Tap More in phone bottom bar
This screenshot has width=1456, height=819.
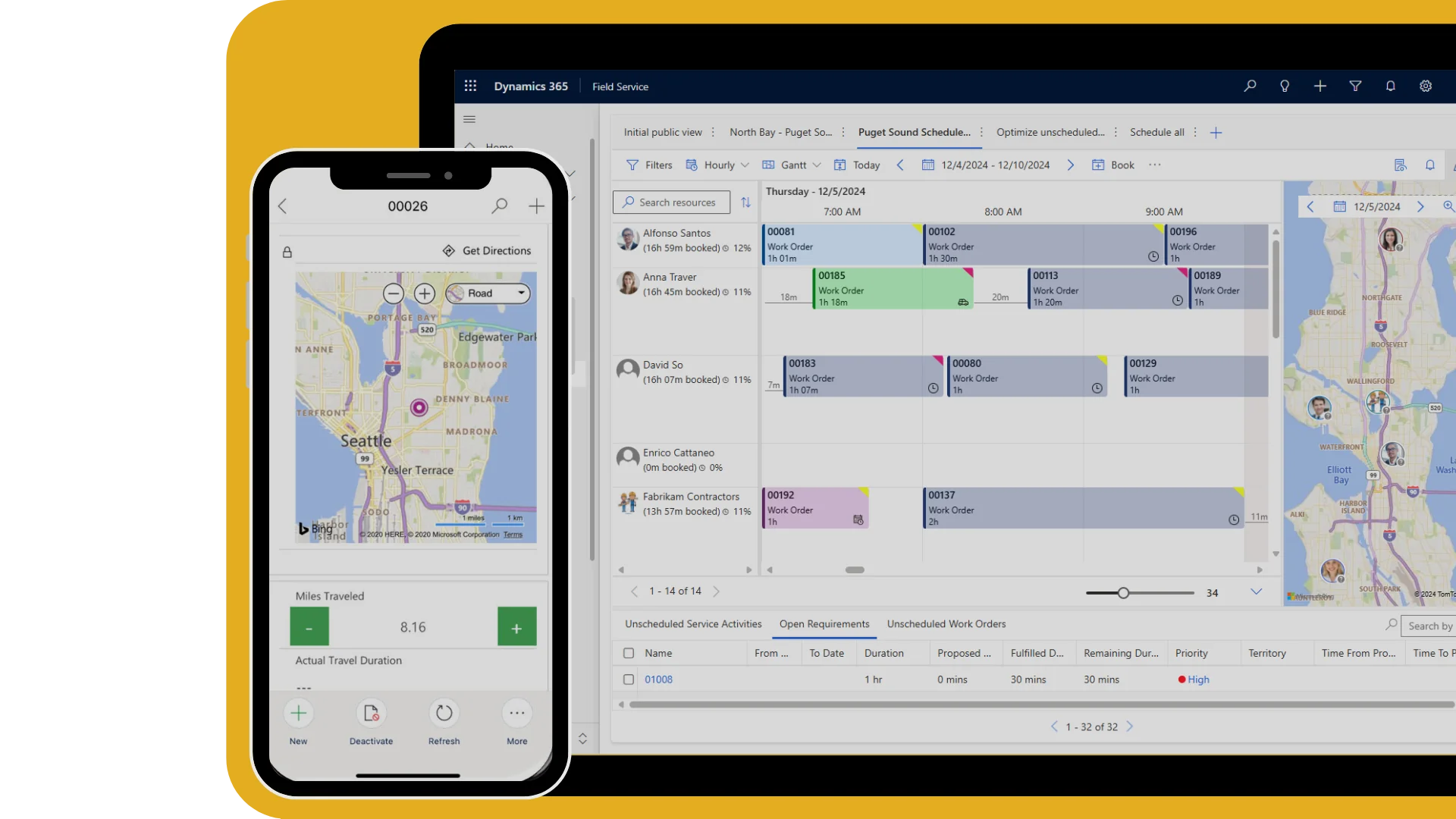pos(516,722)
